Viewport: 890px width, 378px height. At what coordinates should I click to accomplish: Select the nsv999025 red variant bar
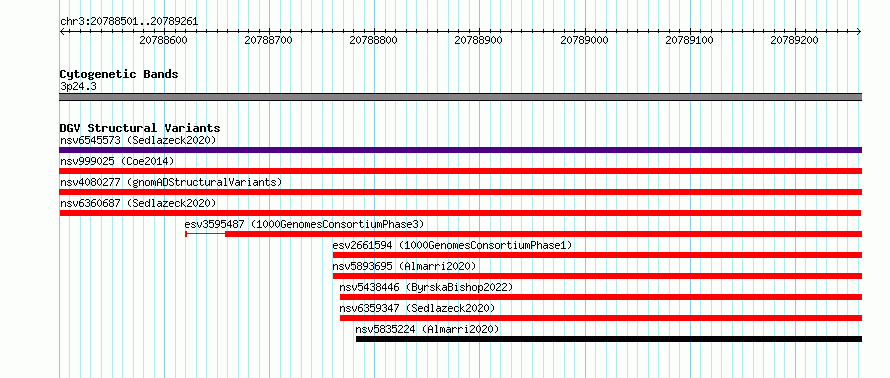[460, 171]
